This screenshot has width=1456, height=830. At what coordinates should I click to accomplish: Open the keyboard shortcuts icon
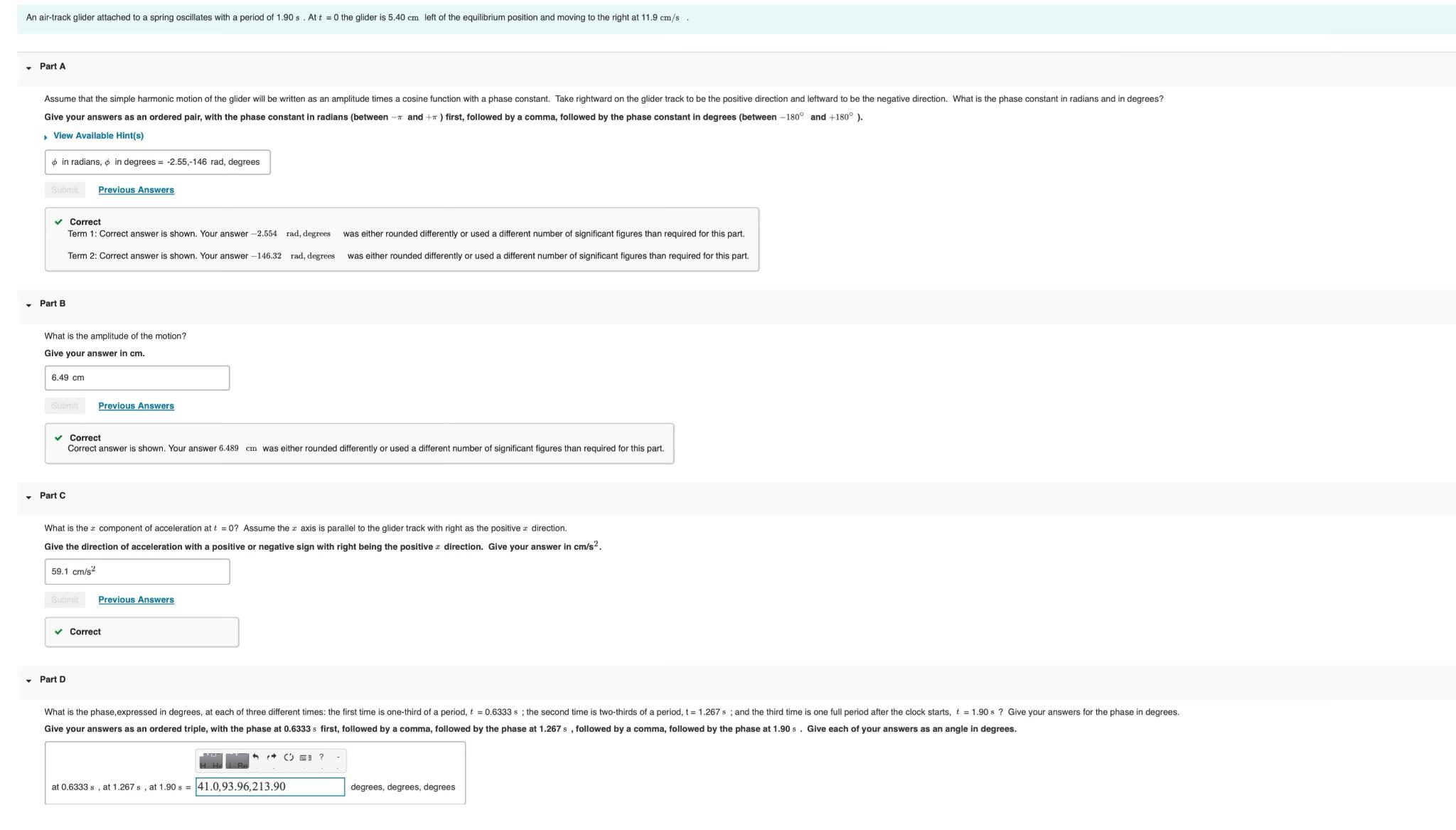click(305, 757)
